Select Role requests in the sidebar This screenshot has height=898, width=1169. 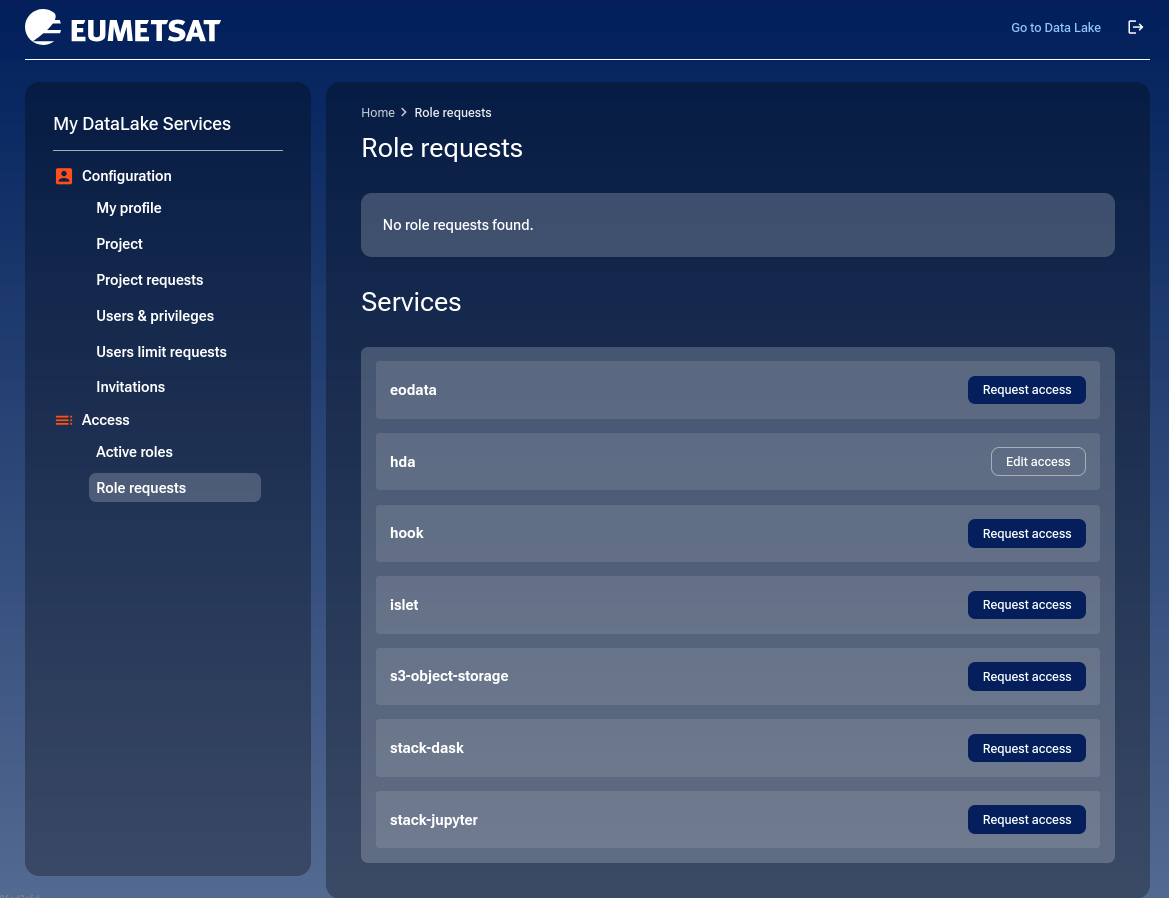pos(174,487)
